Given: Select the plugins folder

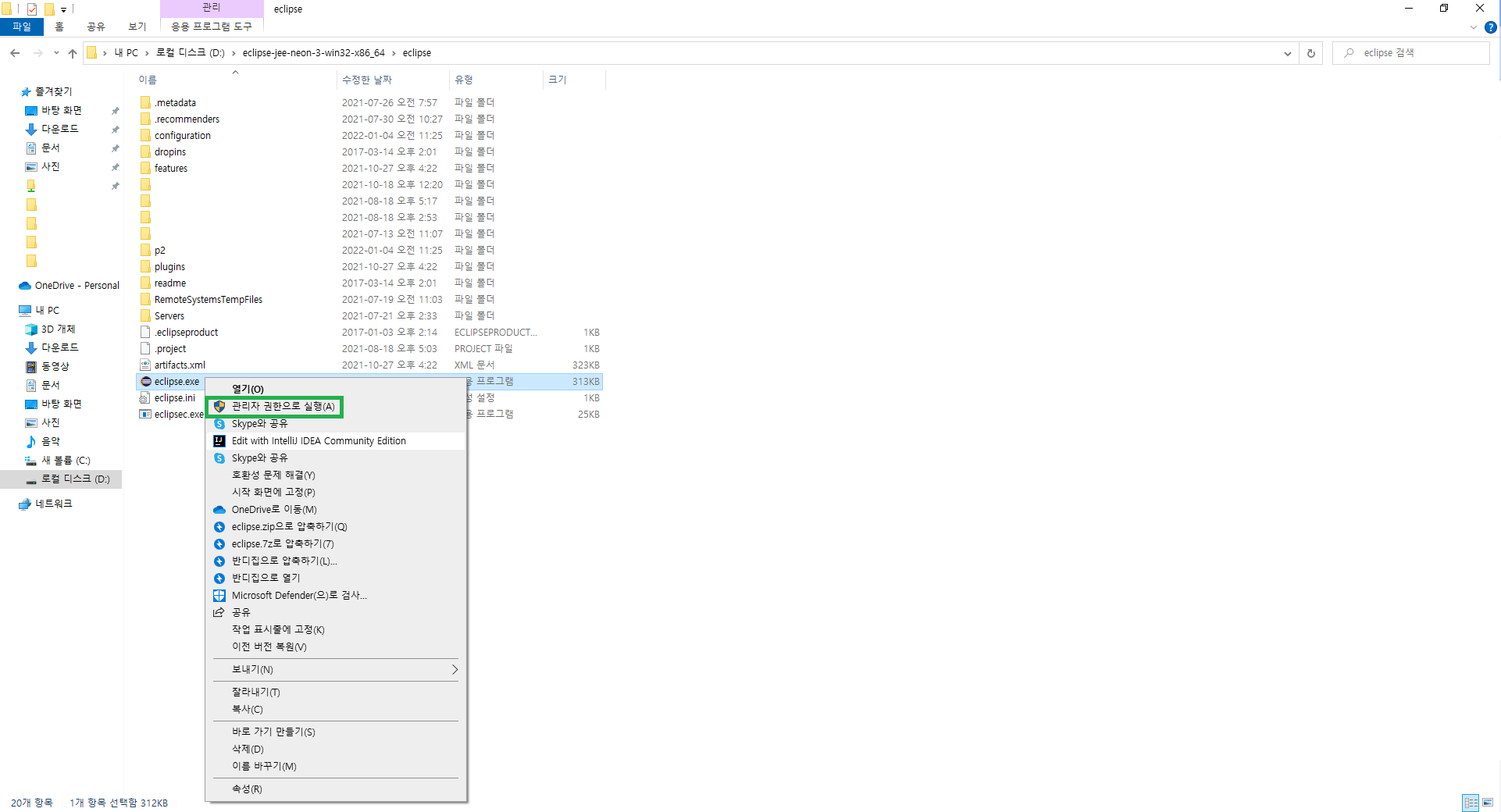Looking at the screenshot, I should point(169,267).
